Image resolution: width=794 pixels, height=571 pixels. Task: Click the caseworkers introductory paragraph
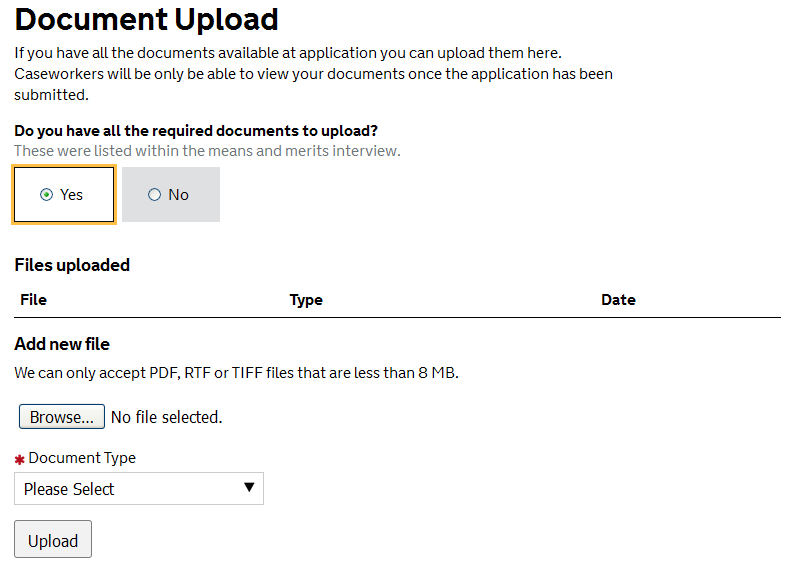click(313, 74)
